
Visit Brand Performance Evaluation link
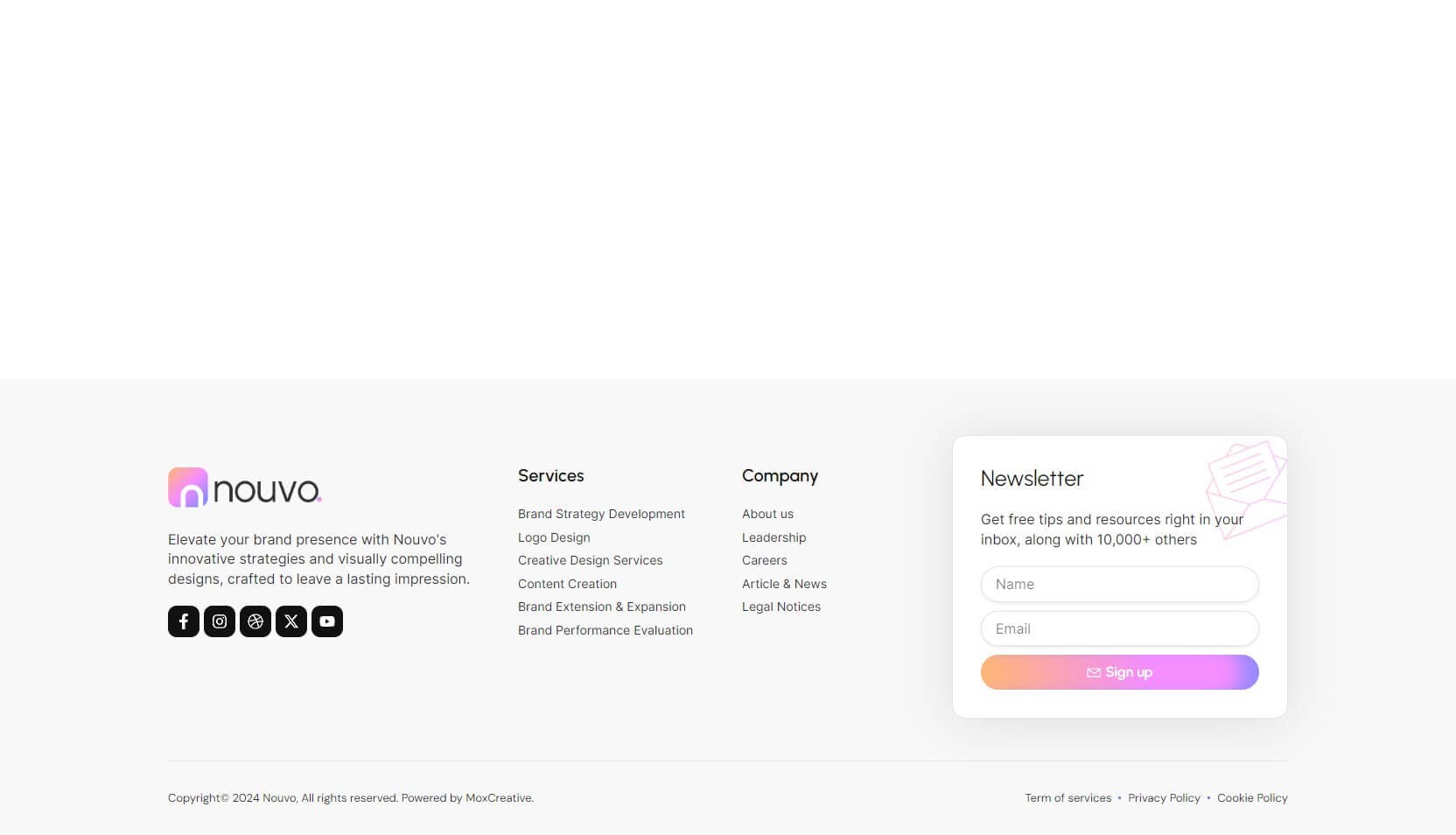pyautogui.click(x=605, y=630)
